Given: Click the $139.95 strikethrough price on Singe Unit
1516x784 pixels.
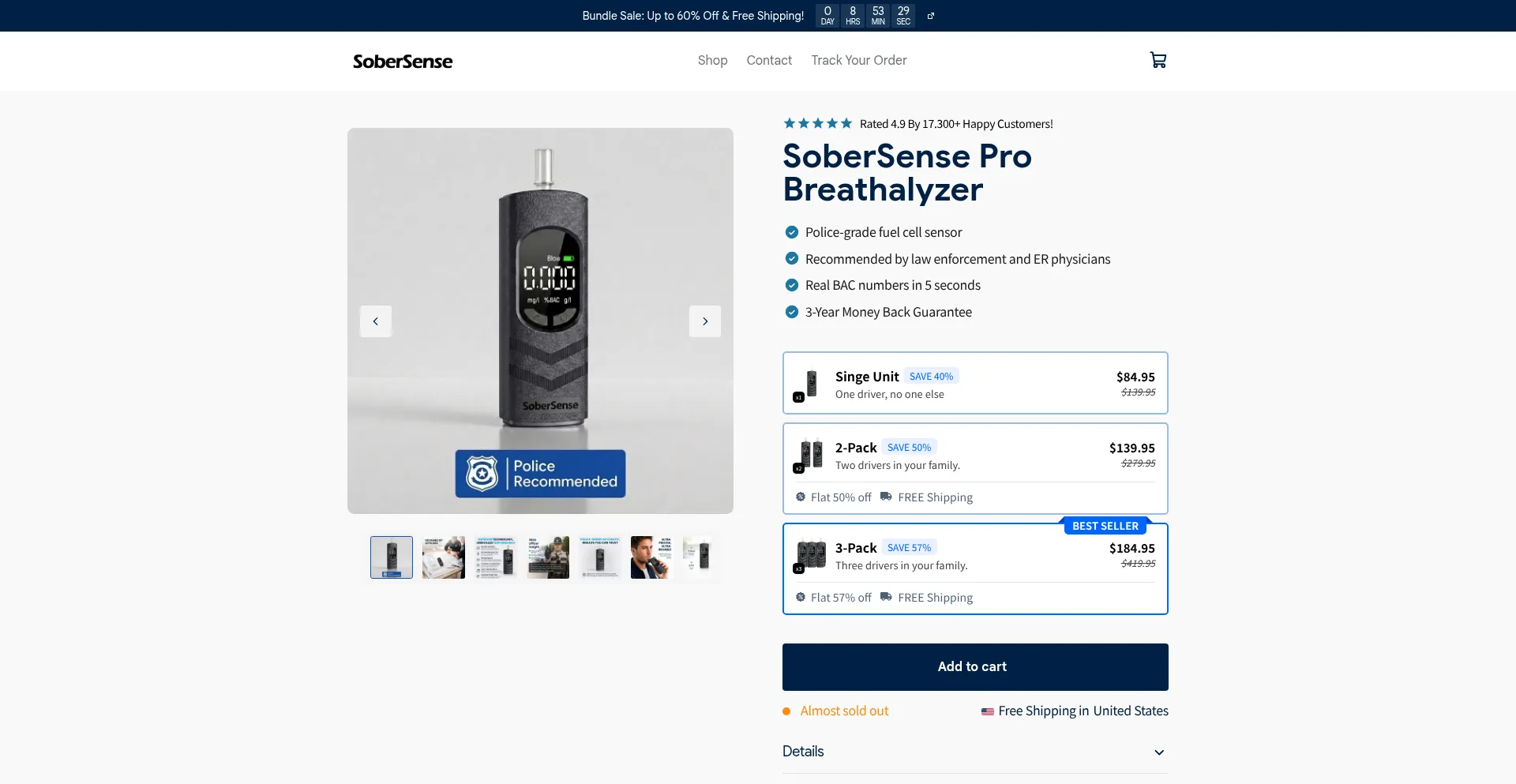Looking at the screenshot, I should point(1138,392).
